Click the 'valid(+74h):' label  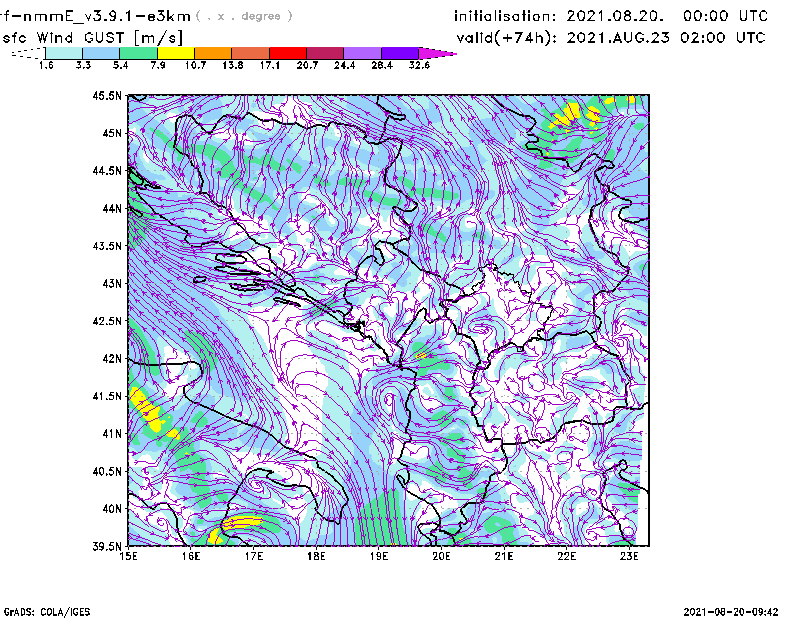507,38
